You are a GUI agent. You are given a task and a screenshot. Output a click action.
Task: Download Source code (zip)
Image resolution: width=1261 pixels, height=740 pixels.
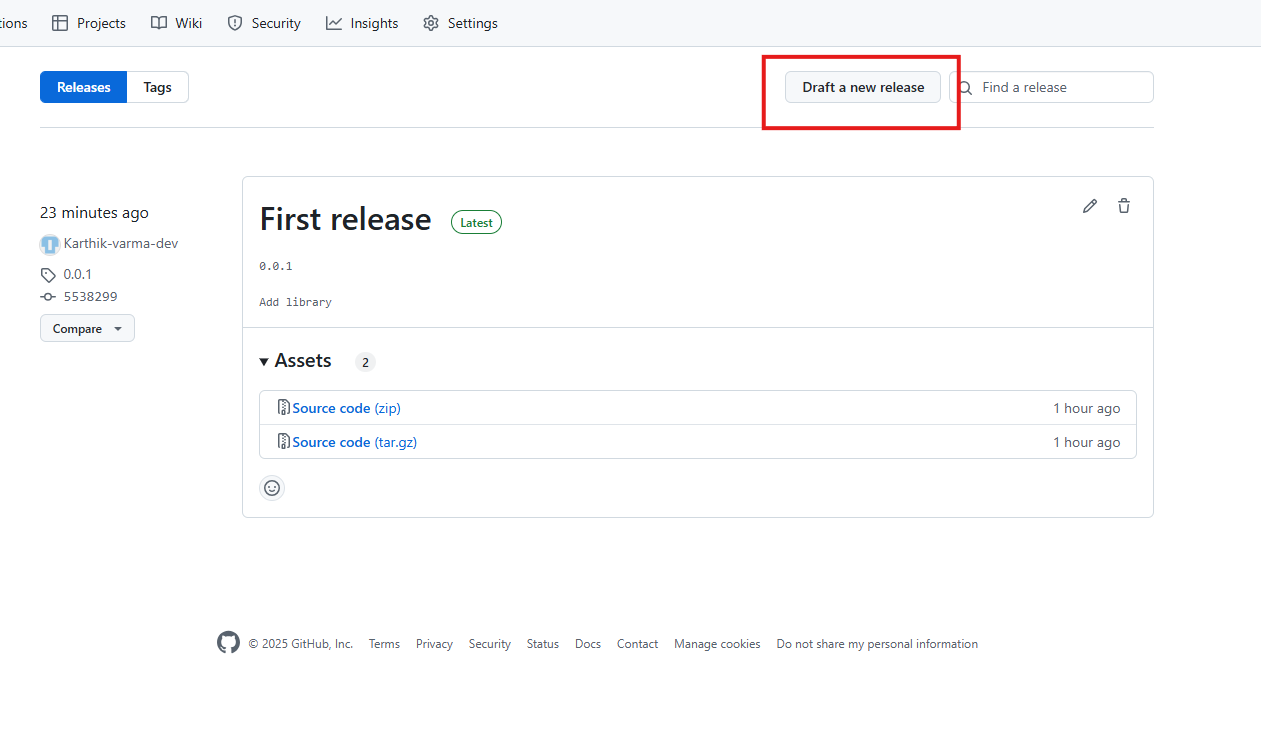tap(346, 408)
